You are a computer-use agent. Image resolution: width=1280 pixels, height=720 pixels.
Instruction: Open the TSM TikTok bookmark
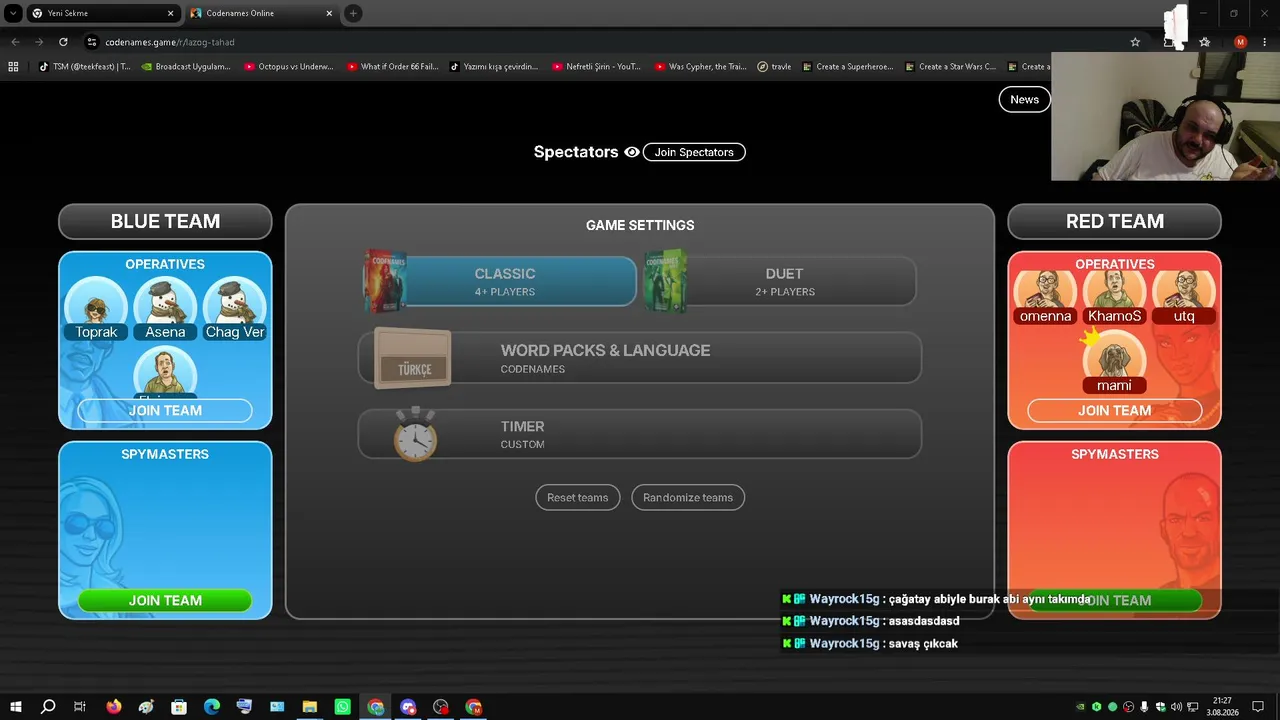pos(83,67)
